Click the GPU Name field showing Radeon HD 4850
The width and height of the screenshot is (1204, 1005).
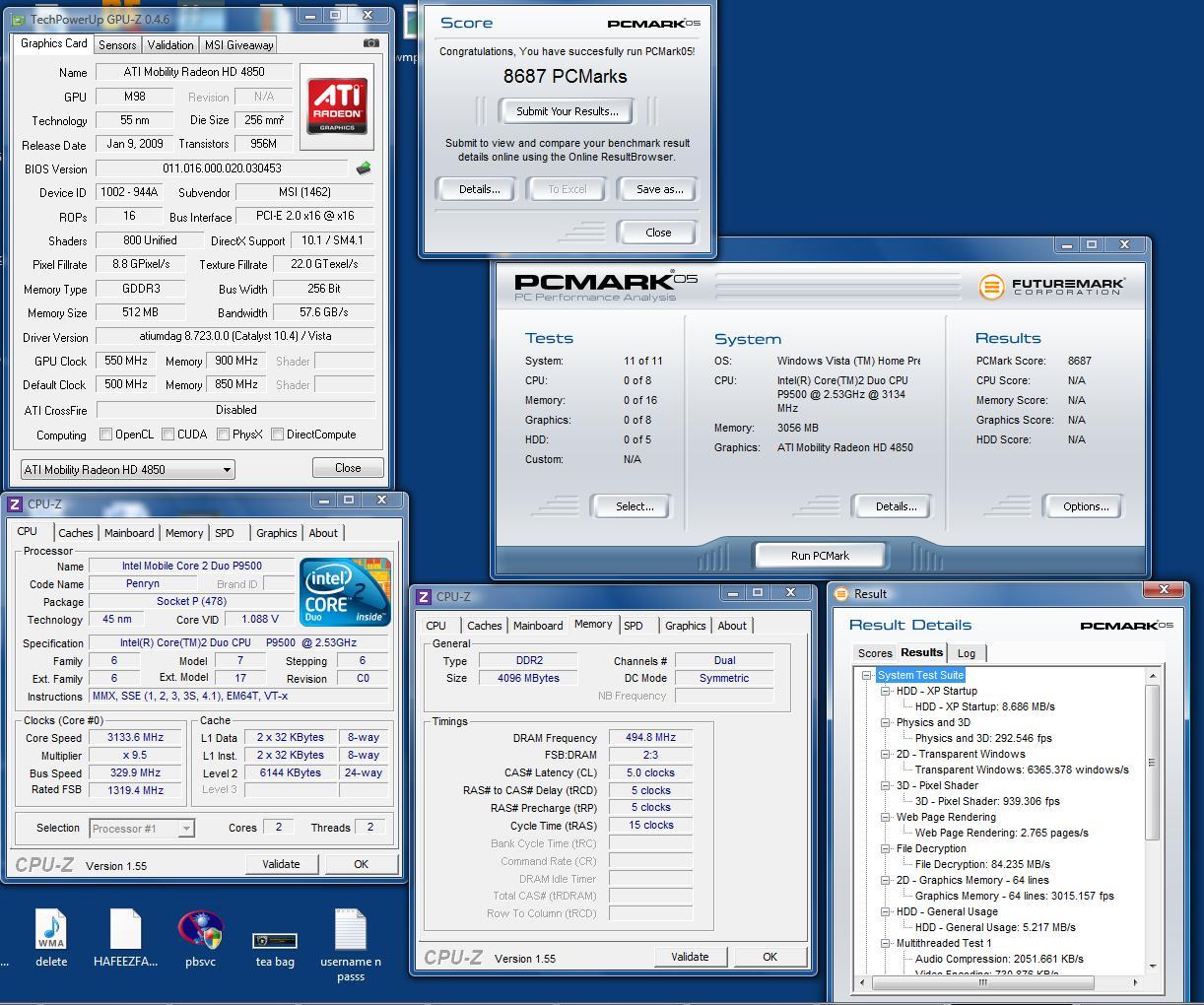coord(194,72)
